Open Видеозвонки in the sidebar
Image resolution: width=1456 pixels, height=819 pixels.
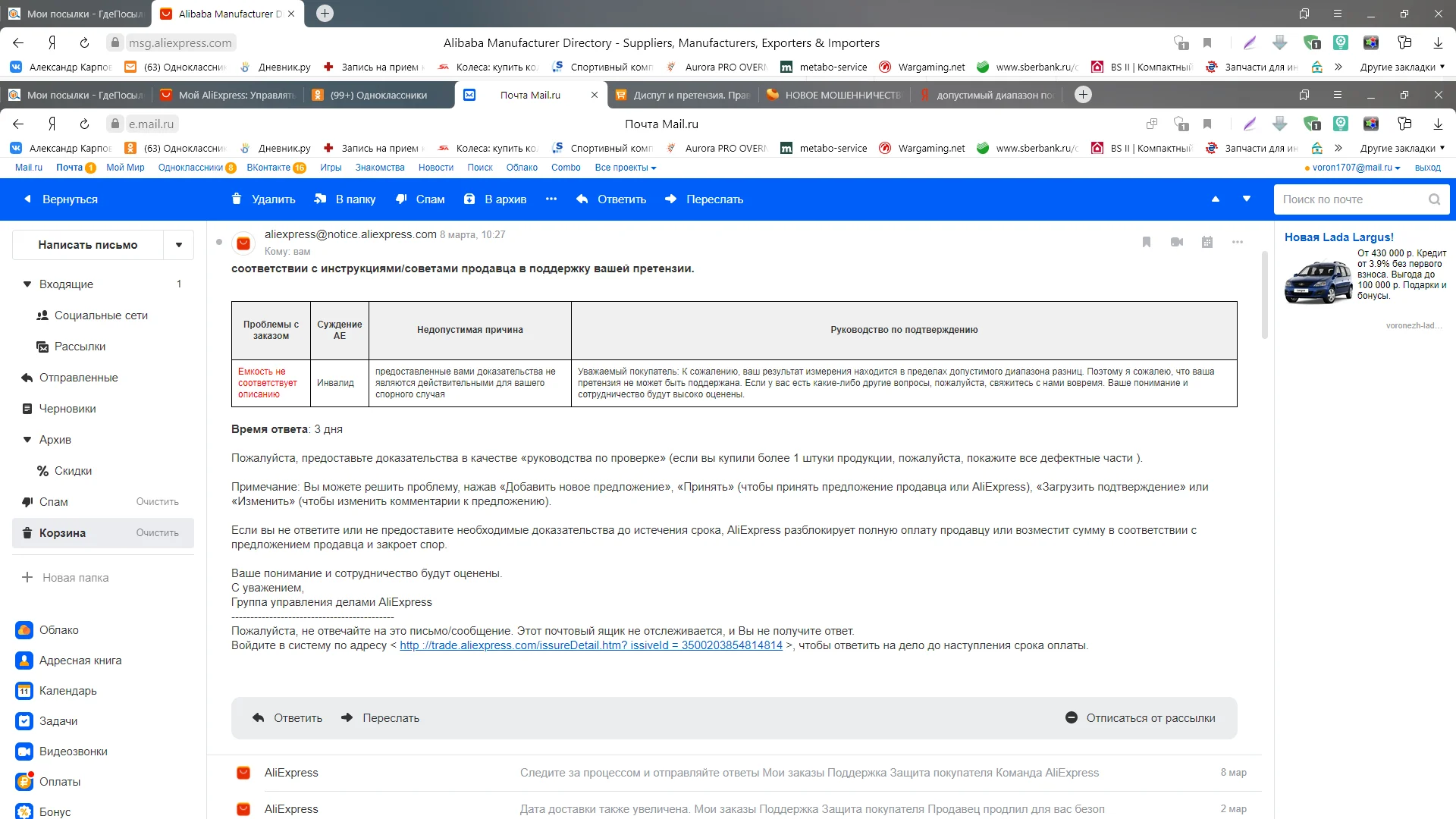coord(73,752)
